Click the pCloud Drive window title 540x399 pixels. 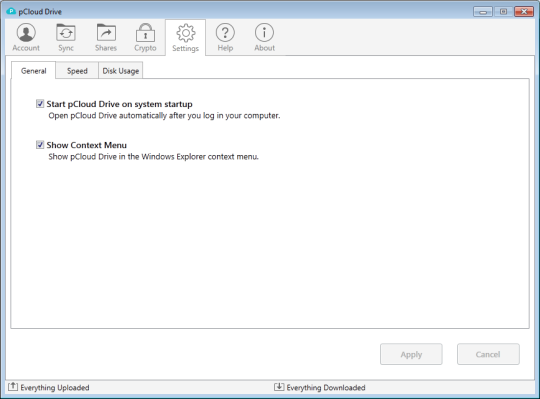40,12
